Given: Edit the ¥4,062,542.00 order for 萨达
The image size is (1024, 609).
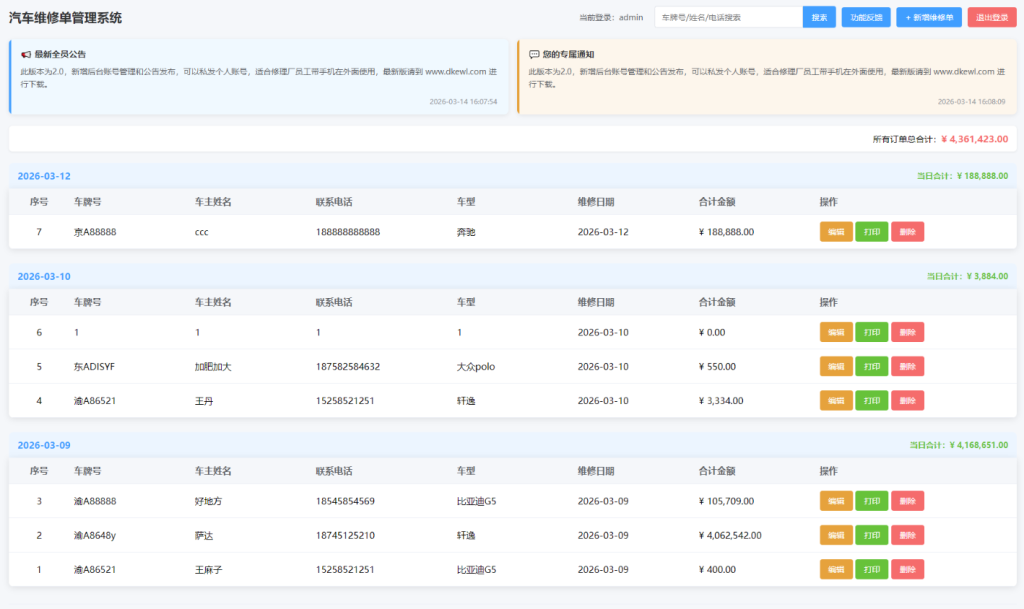Looking at the screenshot, I should pyautogui.click(x=836, y=535).
